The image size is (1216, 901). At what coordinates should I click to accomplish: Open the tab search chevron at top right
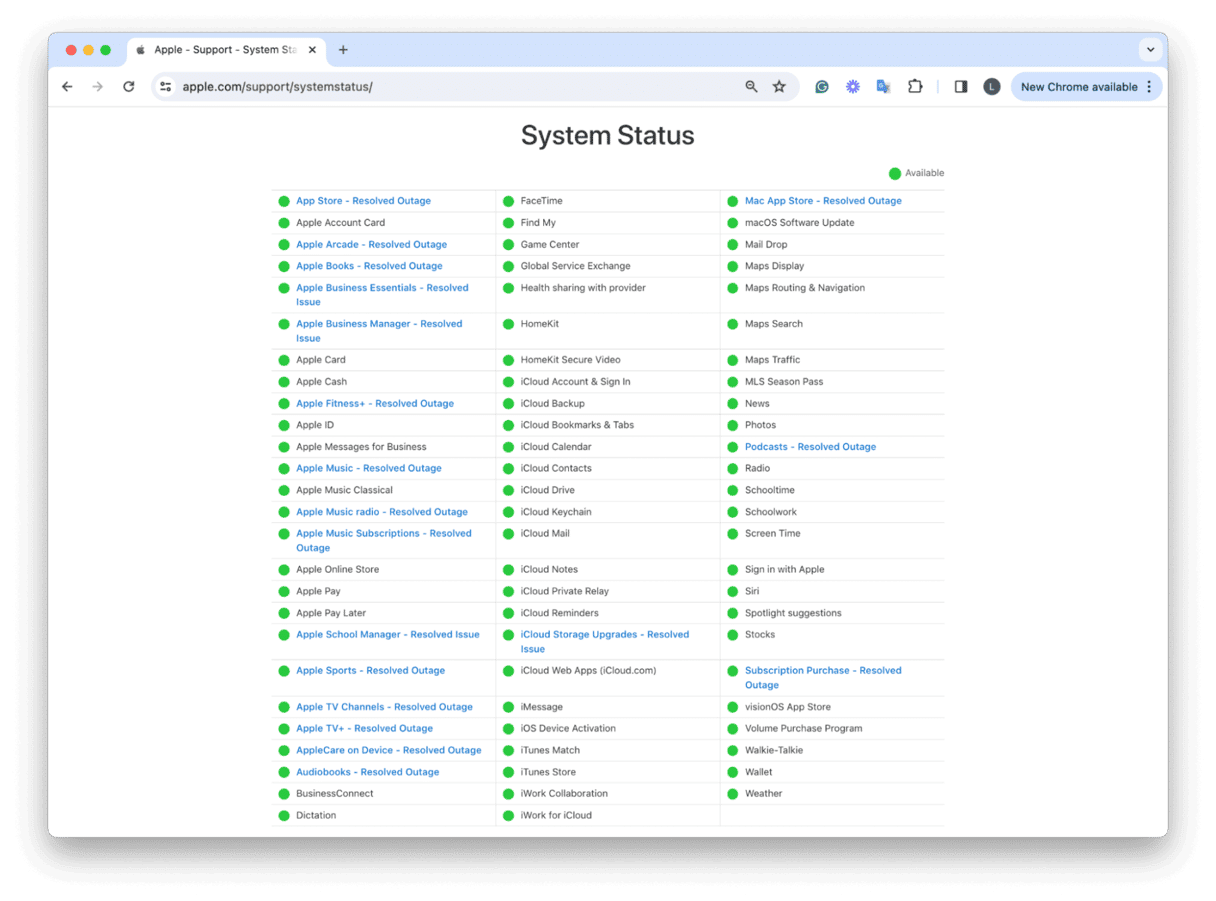tap(1150, 49)
